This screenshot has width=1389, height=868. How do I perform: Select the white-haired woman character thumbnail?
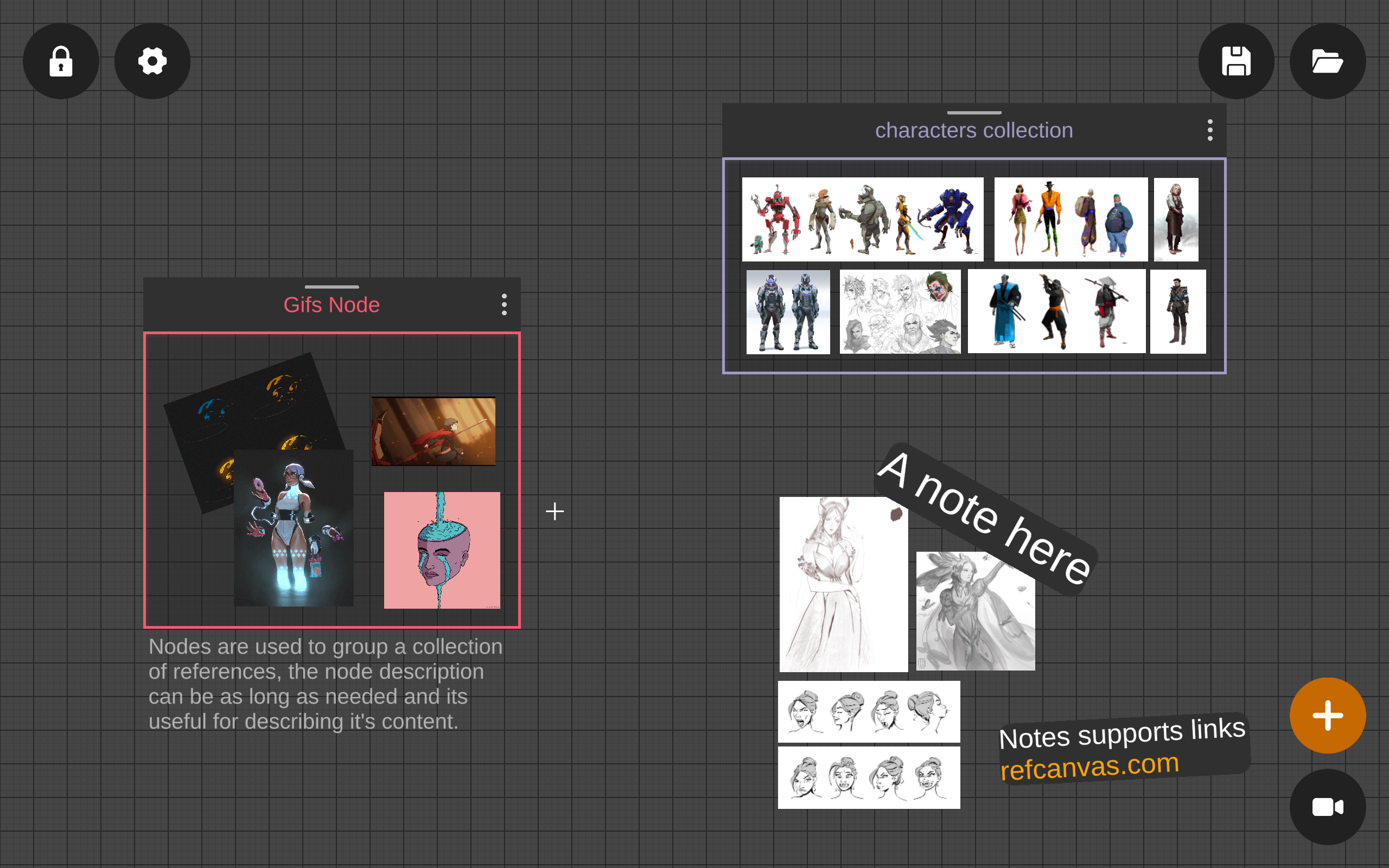1176,219
